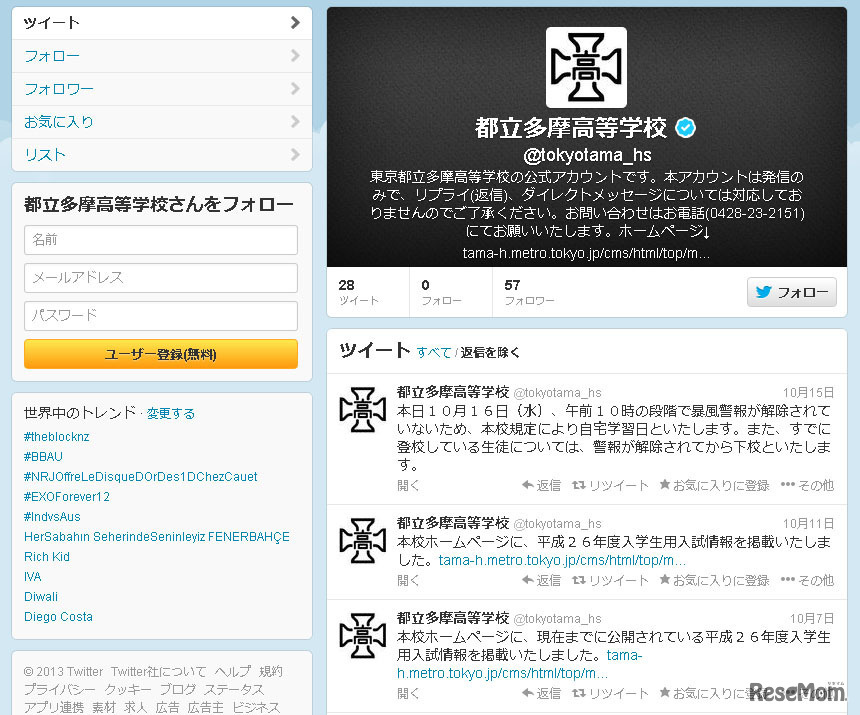Click inside the パスワード input field
Screen dimensions: 860x715
pos(160,316)
